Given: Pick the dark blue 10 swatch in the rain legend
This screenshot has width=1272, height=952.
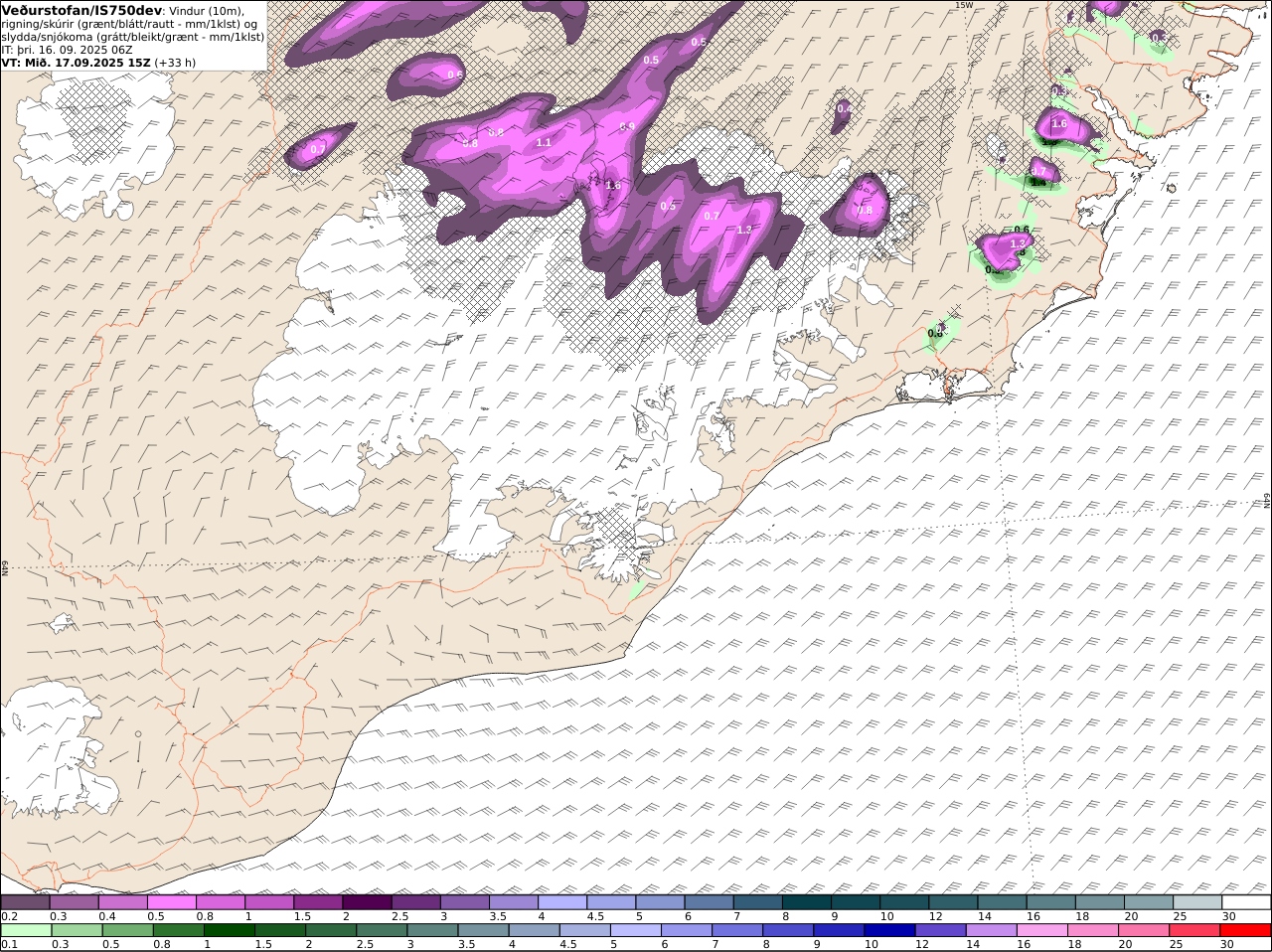Looking at the screenshot, I should point(888,931).
